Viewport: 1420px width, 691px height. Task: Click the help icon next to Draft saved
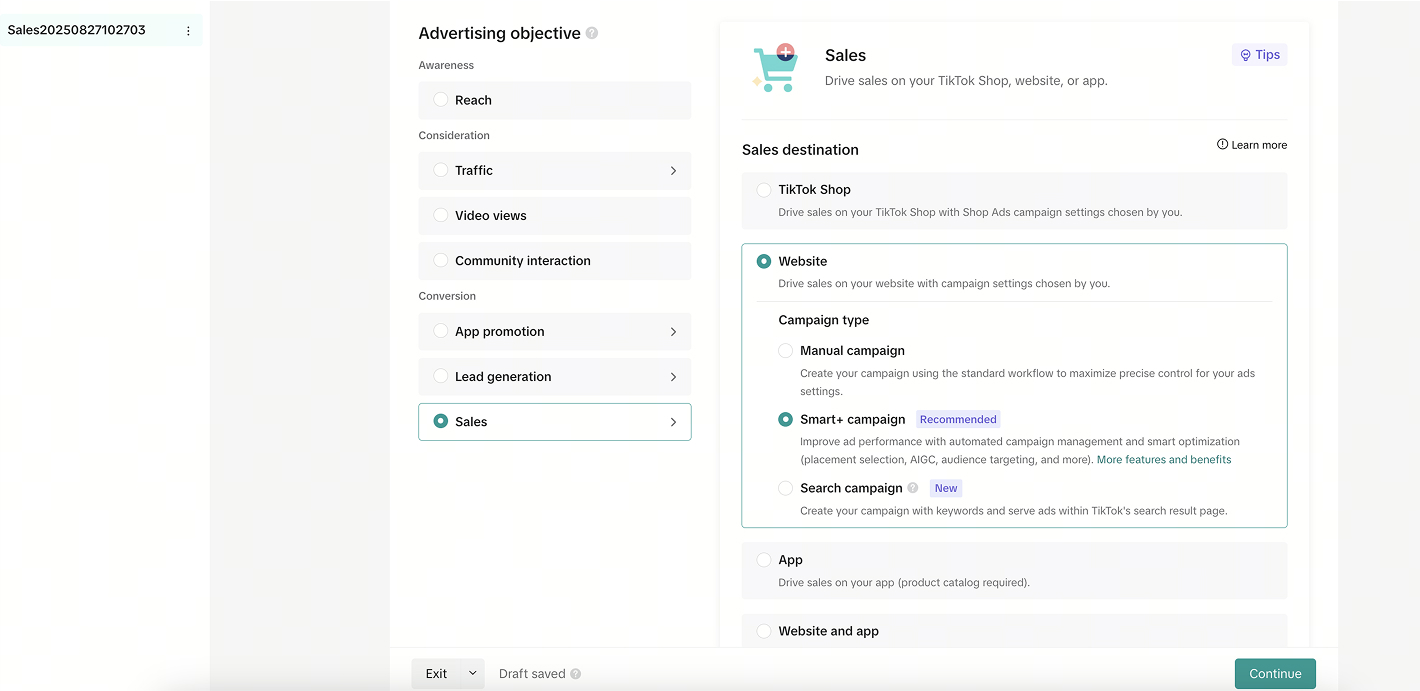[576, 674]
